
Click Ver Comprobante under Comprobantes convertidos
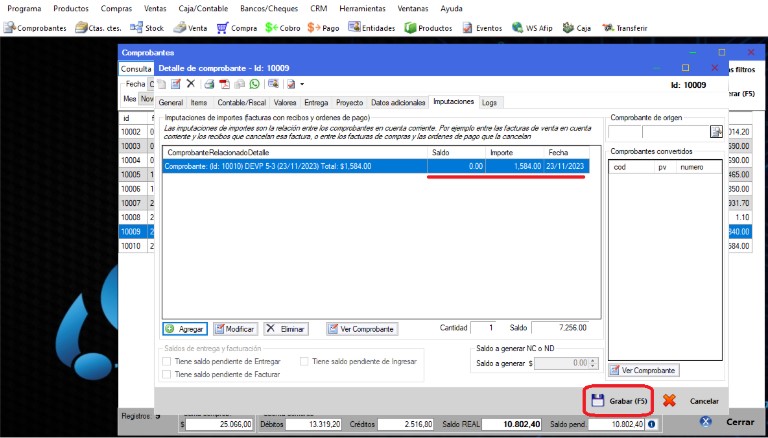644,370
